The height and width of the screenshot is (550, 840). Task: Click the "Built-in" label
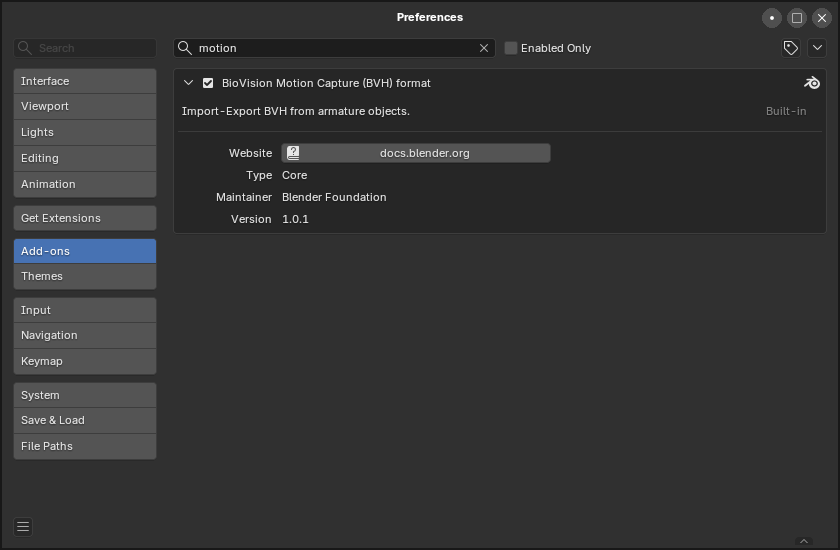(786, 111)
